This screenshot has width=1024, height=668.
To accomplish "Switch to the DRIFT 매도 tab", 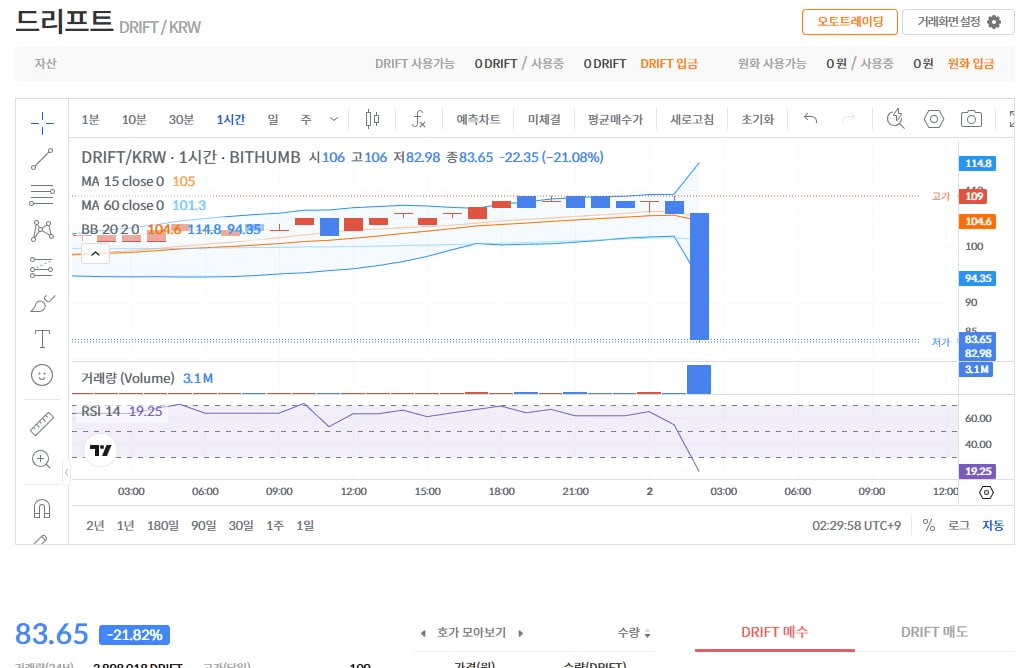I will [934, 632].
